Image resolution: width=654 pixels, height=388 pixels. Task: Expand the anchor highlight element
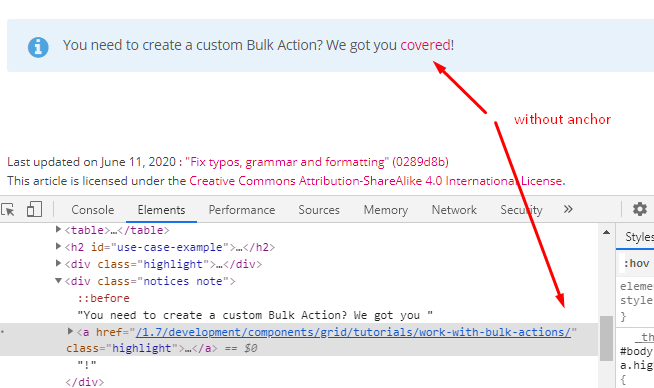(x=70, y=331)
